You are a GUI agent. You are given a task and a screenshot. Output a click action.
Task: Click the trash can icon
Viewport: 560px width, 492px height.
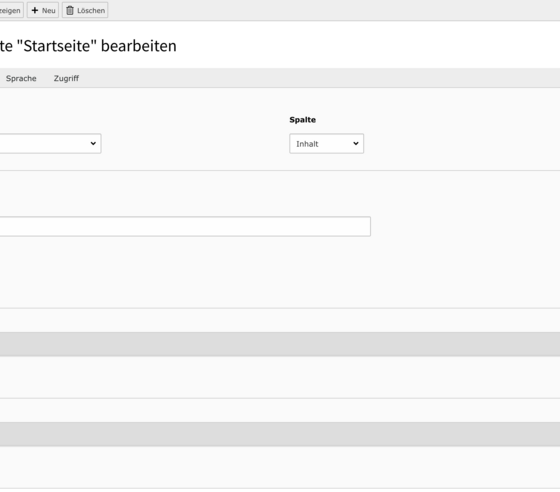coord(70,10)
